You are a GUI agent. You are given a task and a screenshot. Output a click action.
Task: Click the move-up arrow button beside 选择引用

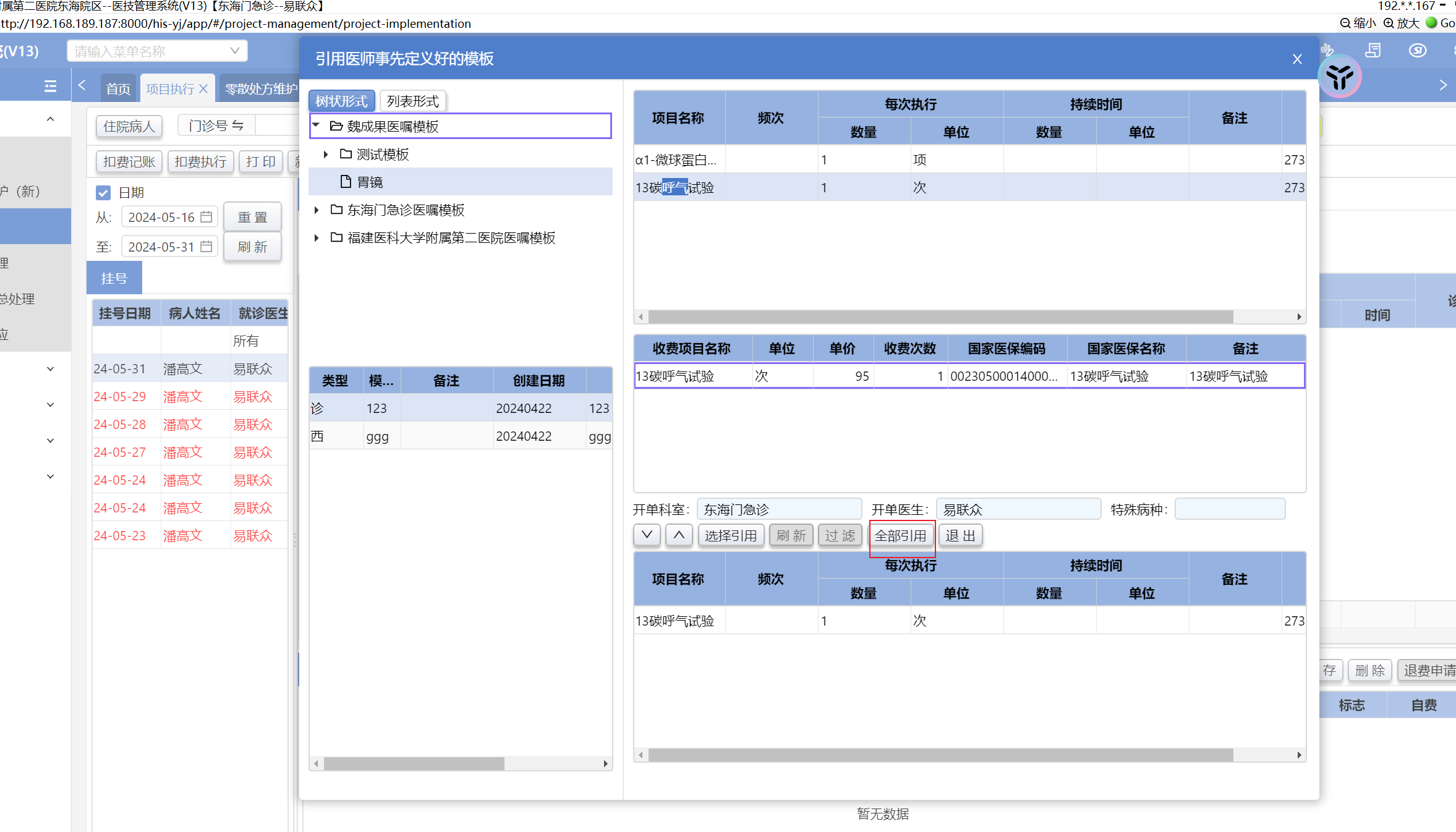pyautogui.click(x=679, y=535)
